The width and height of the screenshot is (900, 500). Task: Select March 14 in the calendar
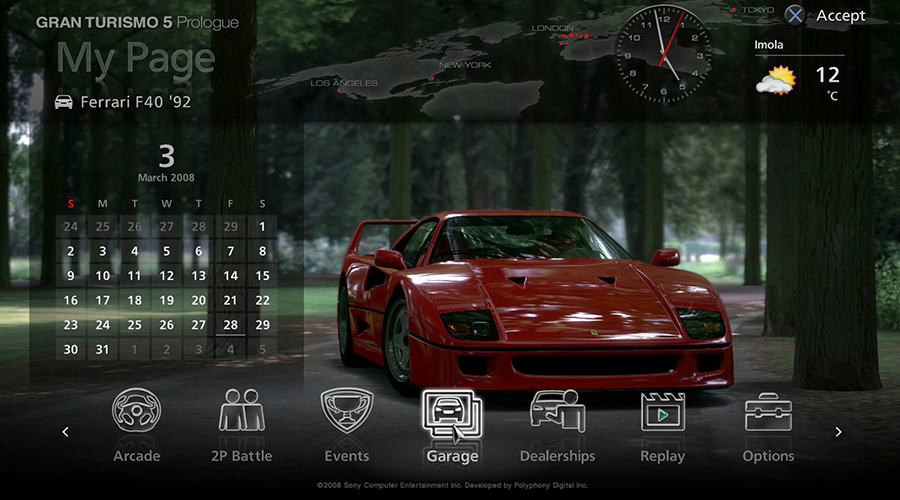click(x=230, y=276)
